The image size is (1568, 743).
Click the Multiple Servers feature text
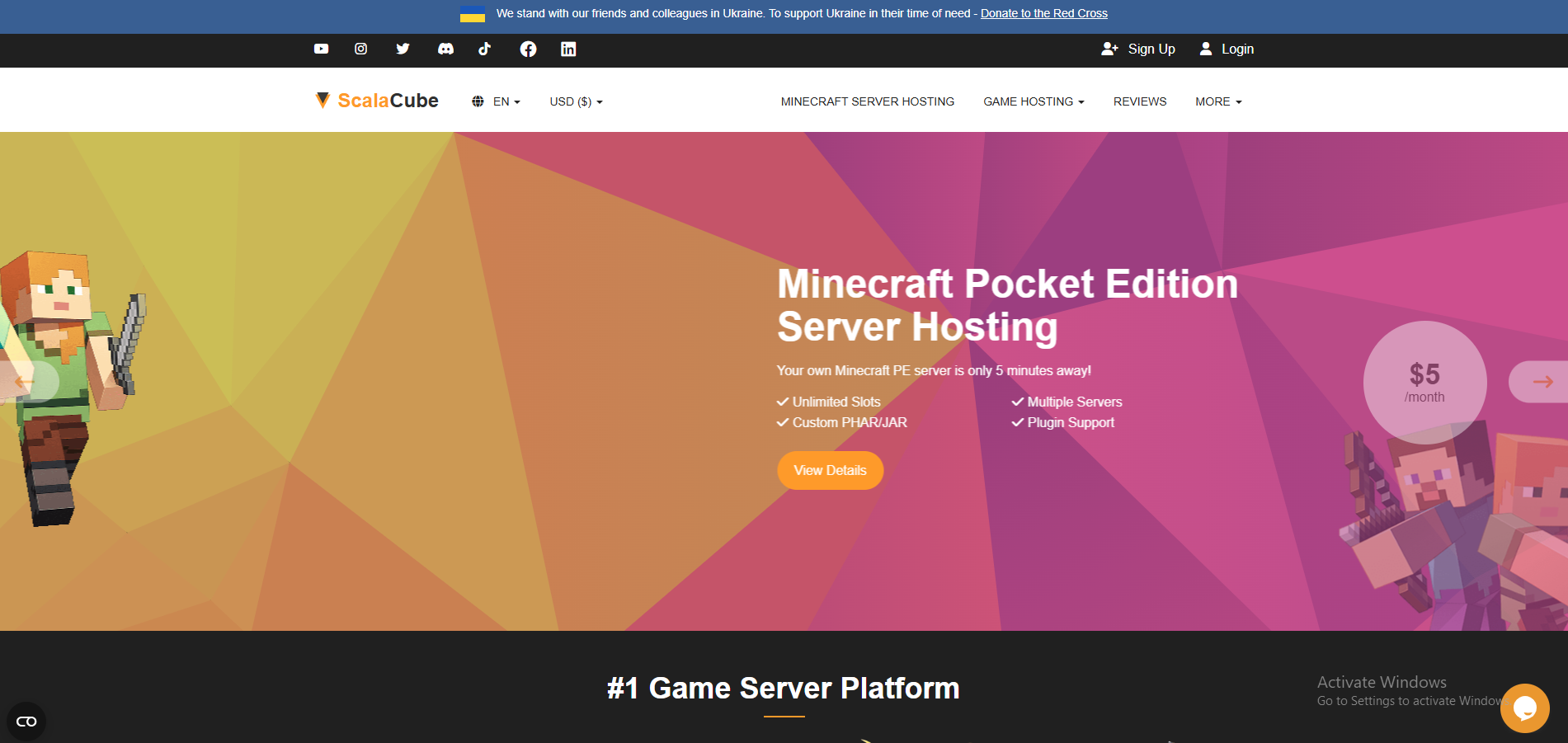click(1075, 402)
